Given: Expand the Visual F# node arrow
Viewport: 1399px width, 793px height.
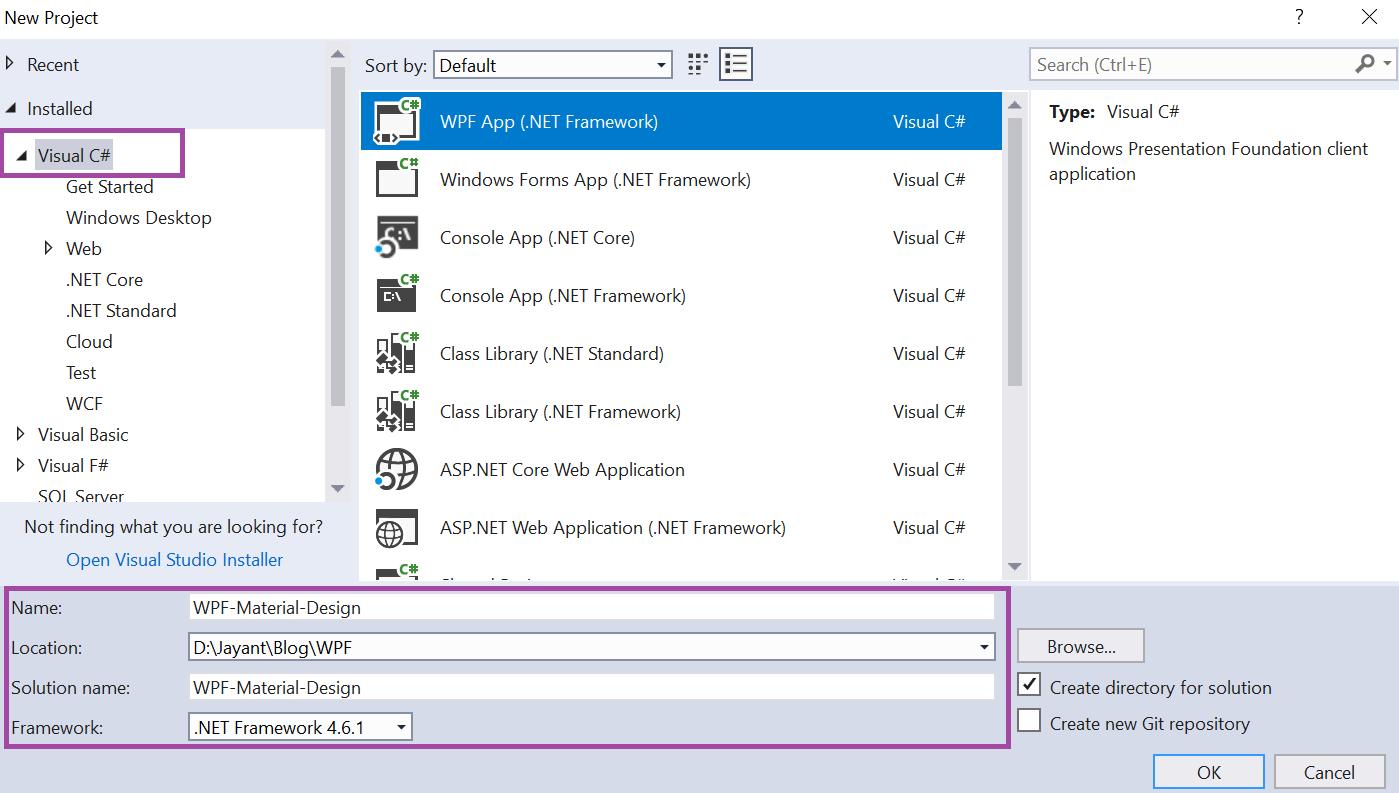Looking at the screenshot, I should [21, 465].
